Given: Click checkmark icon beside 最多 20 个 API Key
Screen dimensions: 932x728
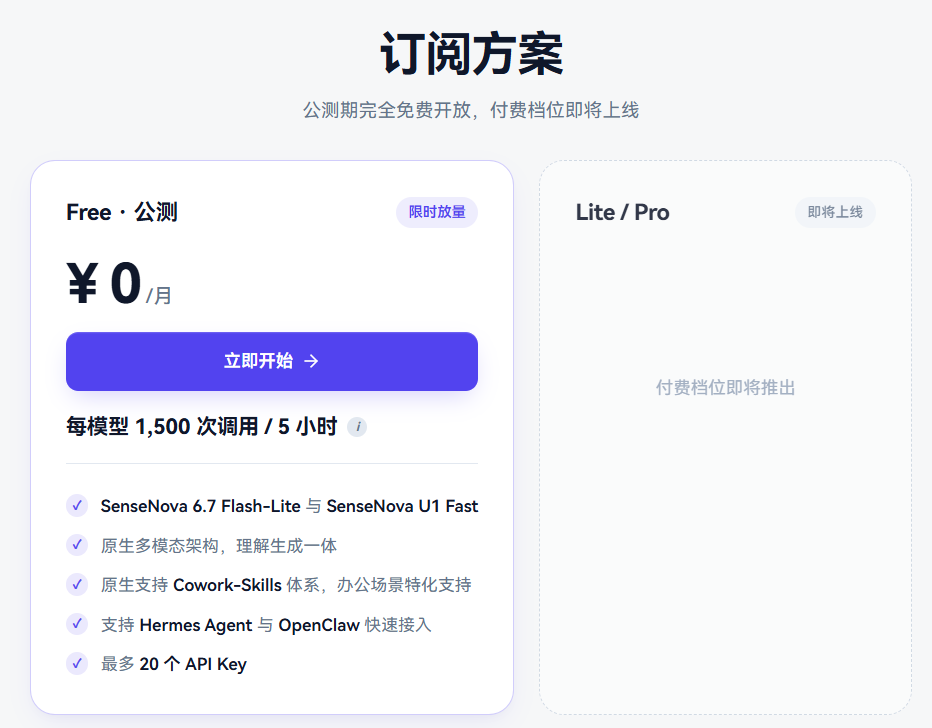Looking at the screenshot, I should click(x=77, y=663).
